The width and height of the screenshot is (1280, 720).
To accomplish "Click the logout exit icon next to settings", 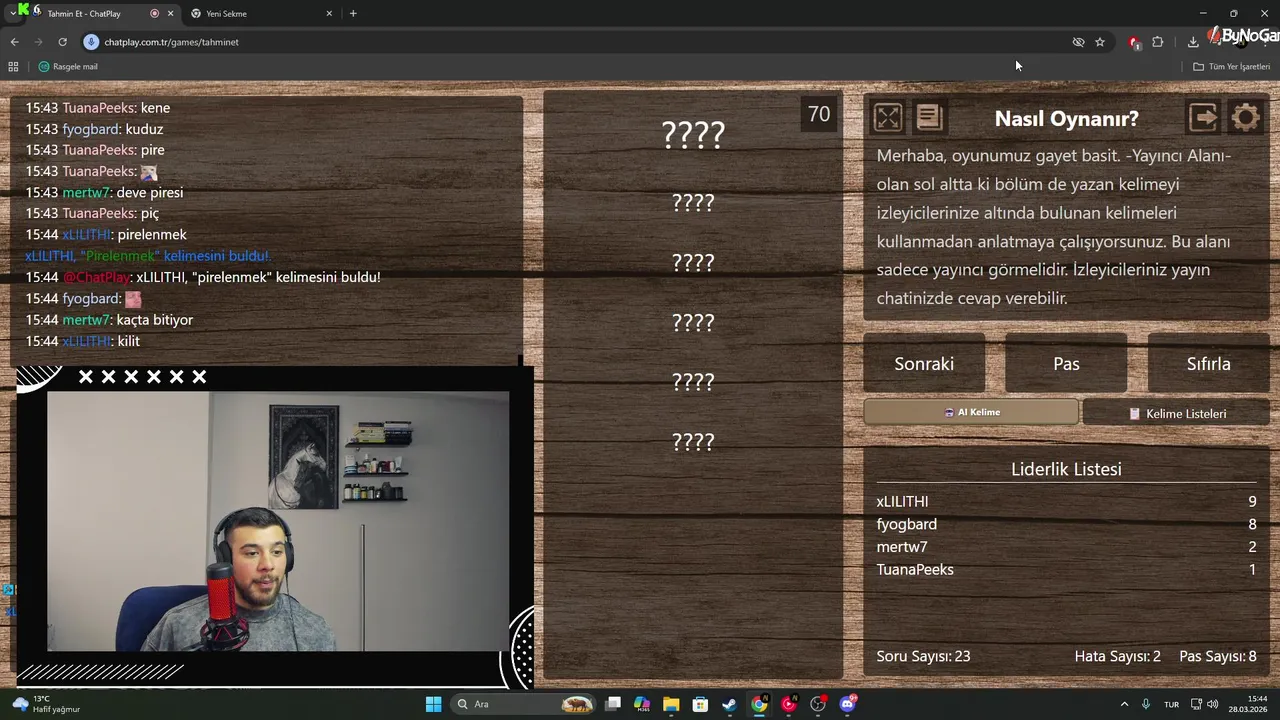I will tap(1203, 118).
